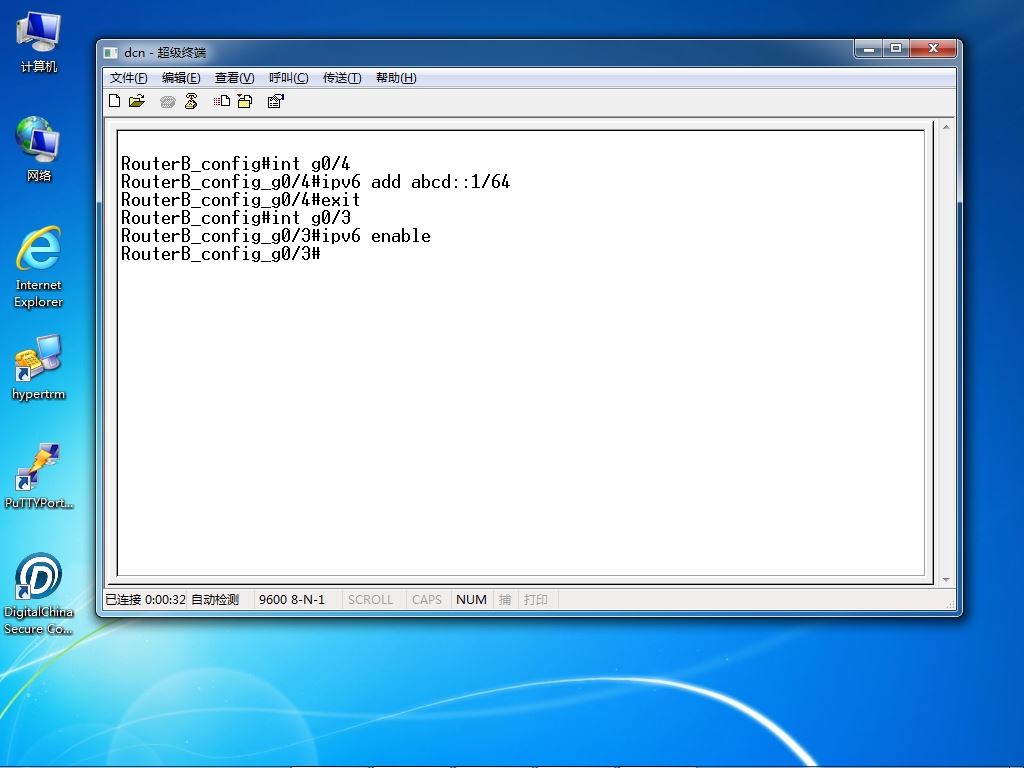Viewport: 1024px width, 768px height.
Task: Click the '已连接 0:00:32' status entry
Action: (146, 600)
